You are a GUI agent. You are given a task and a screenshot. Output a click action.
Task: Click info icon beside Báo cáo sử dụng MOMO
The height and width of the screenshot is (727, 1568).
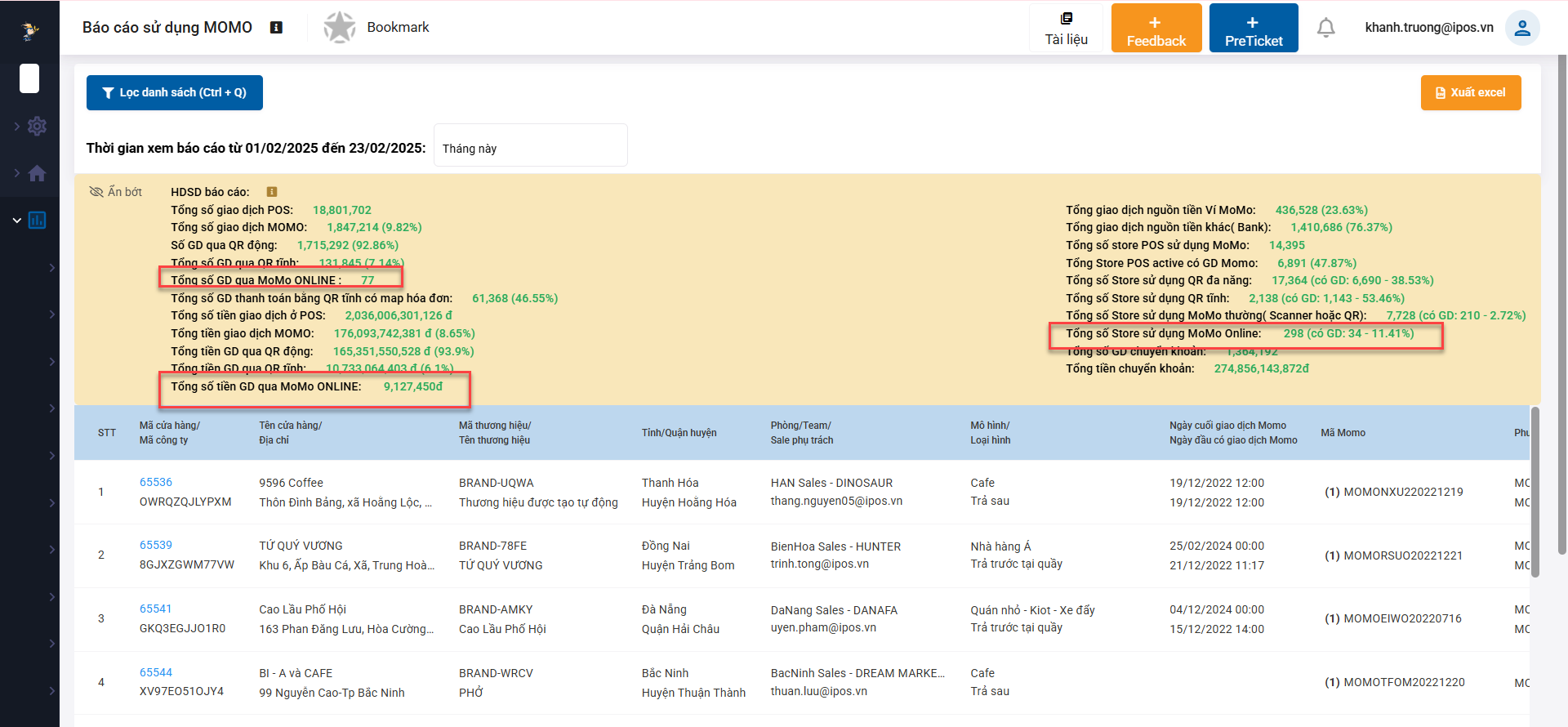click(x=276, y=28)
